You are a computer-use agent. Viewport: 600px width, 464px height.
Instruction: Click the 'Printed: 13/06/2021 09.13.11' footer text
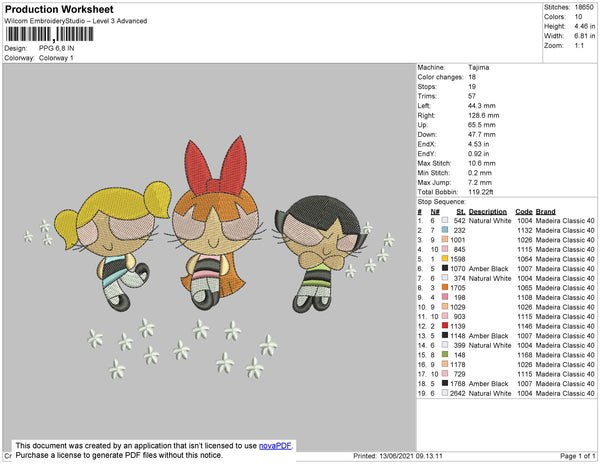tap(398, 456)
